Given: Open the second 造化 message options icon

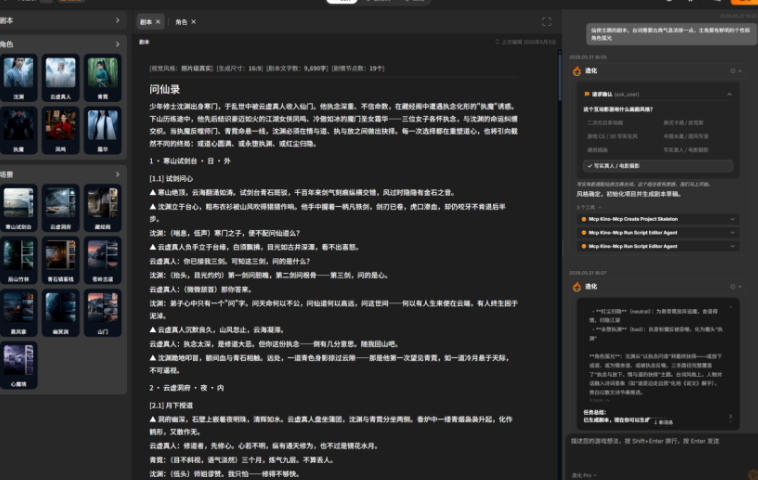Looking at the screenshot, I should [735, 286].
